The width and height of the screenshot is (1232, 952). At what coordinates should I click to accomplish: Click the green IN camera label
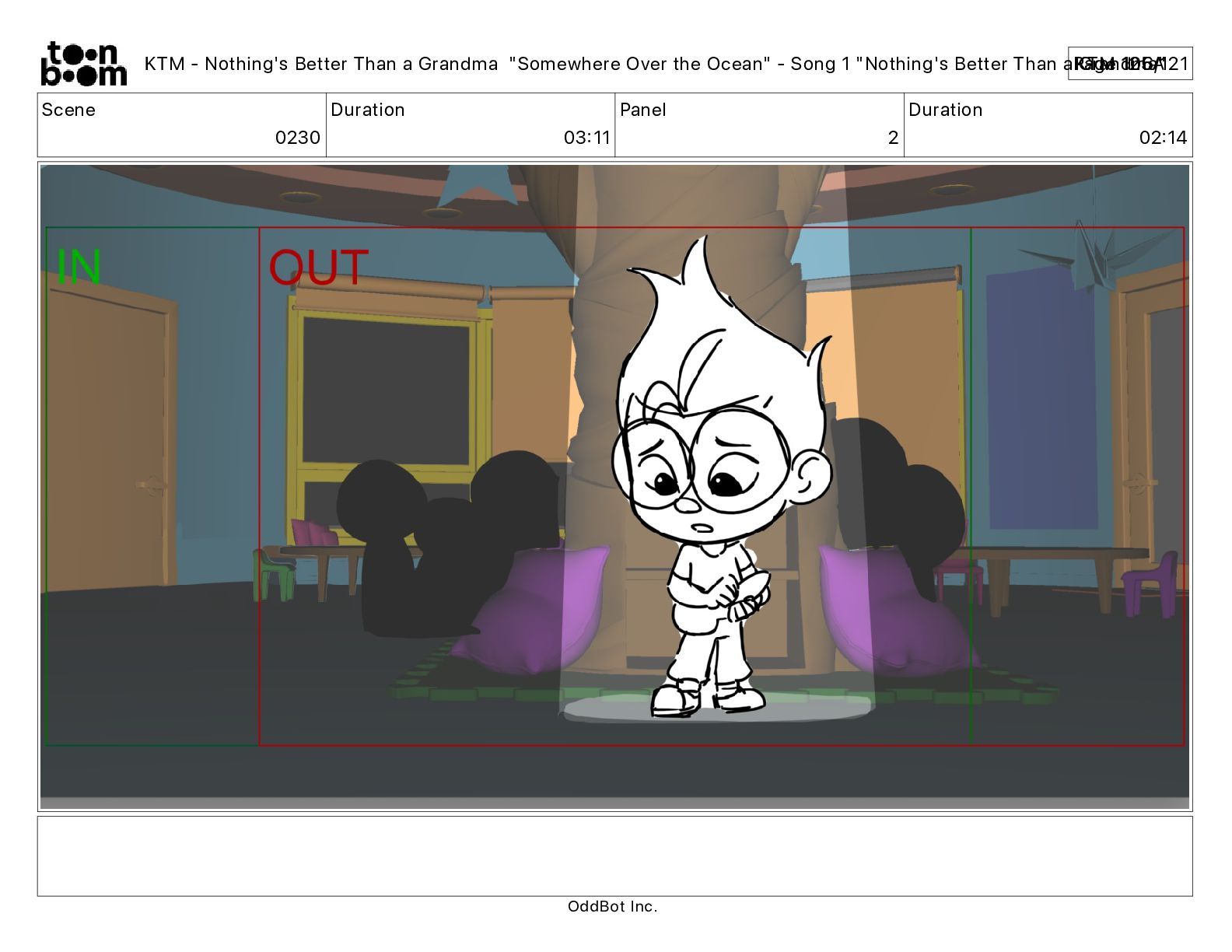pos(79,267)
